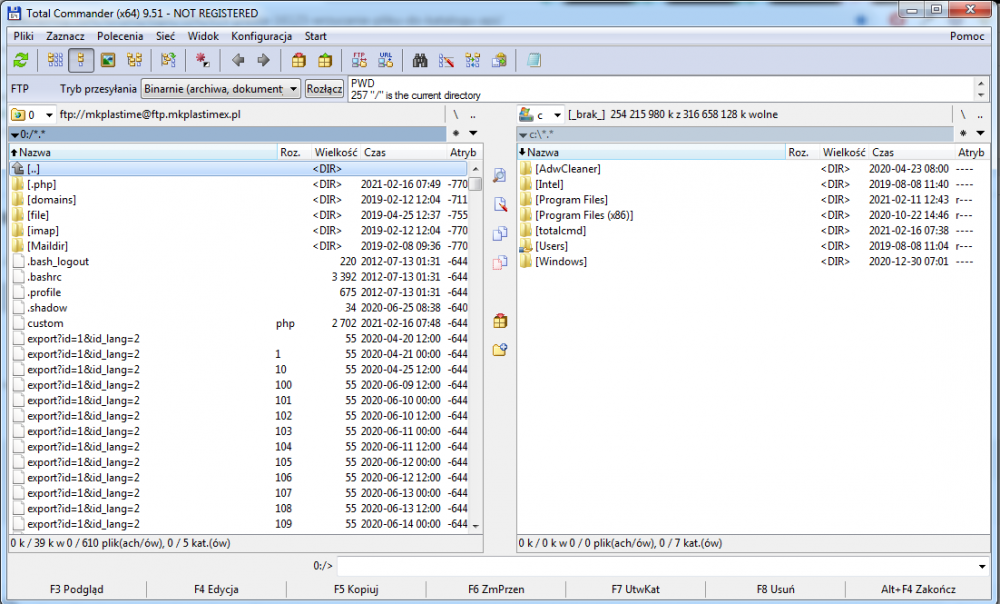
Task: Click the copy names to clipboard icon
Action: 499,61
